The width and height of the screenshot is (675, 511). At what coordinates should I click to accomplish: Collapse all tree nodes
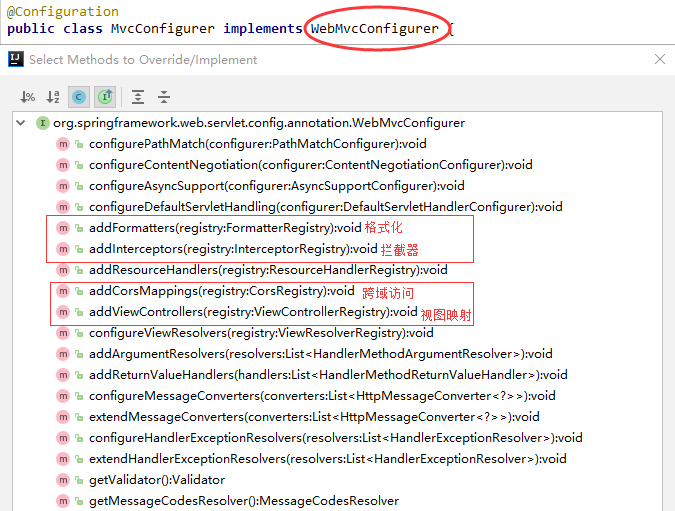164,97
